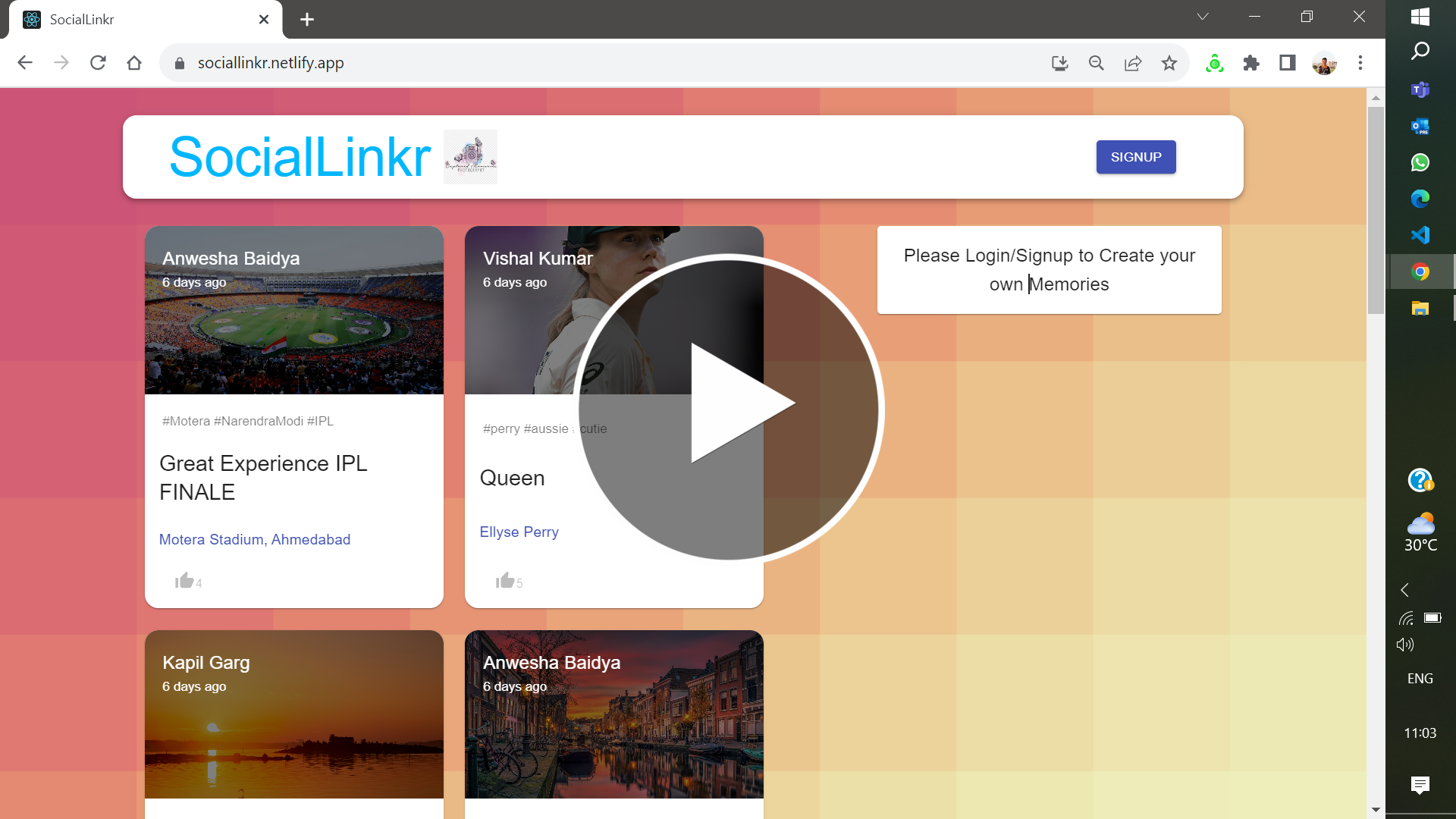Open the Motera Stadium, Ahmedabad link

coord(255,539)
